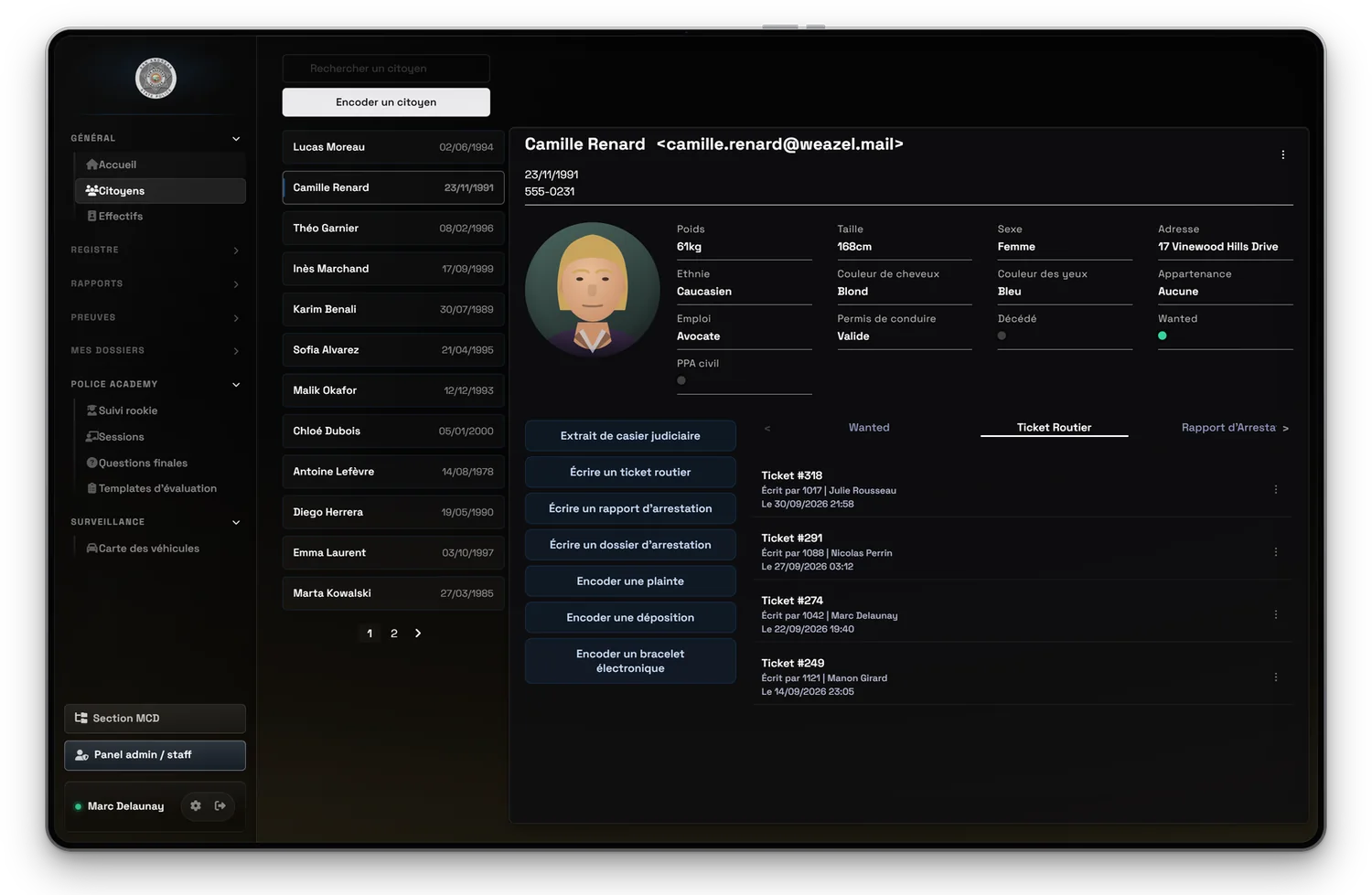Open Panel admin / staff
The height and width of the screenshot is (895, 1372).
155,755
